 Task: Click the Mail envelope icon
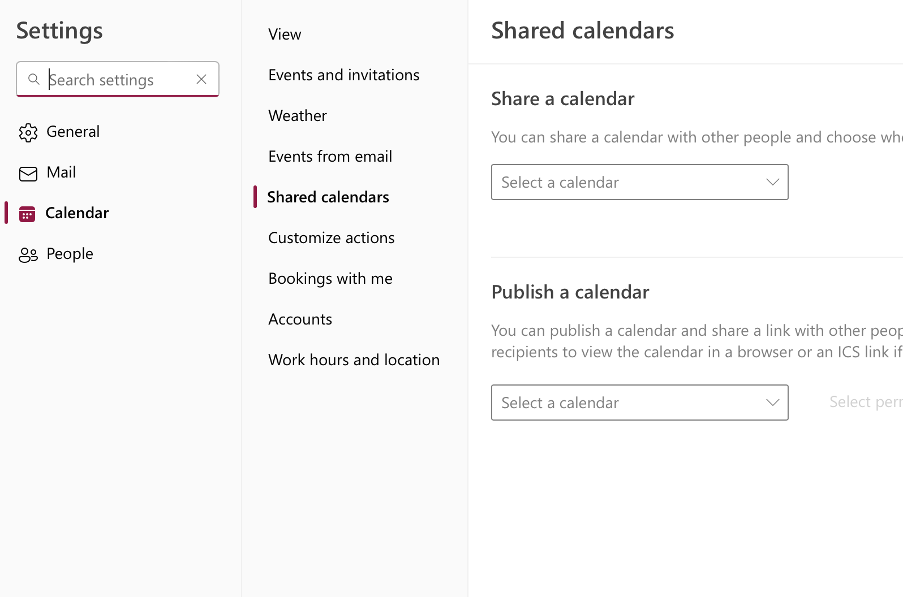pos(28,173)
